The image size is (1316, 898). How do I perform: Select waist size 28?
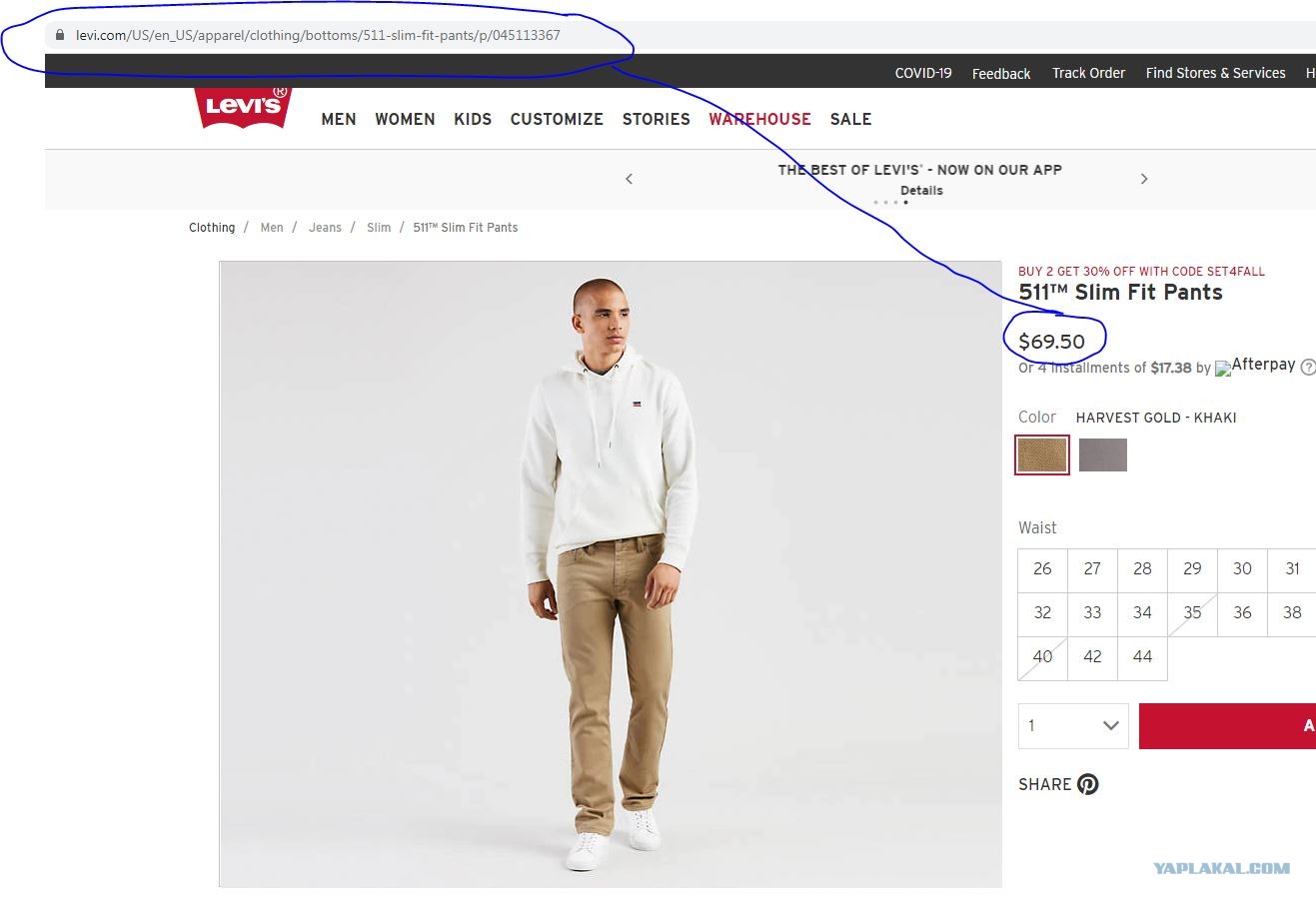[1142, 569]
